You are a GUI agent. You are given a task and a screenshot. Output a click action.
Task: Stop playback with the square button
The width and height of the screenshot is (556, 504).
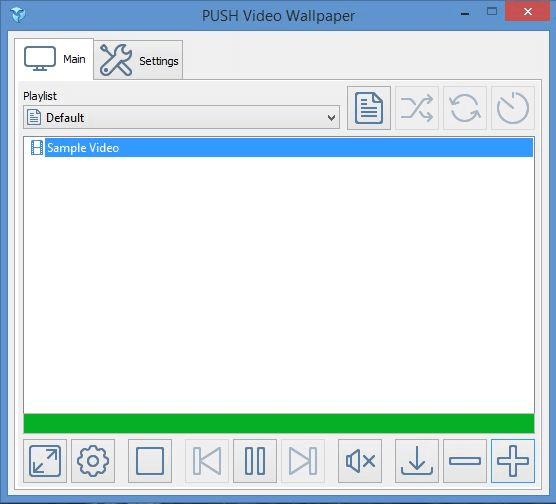pyautogui.click(x=150, y=461)
